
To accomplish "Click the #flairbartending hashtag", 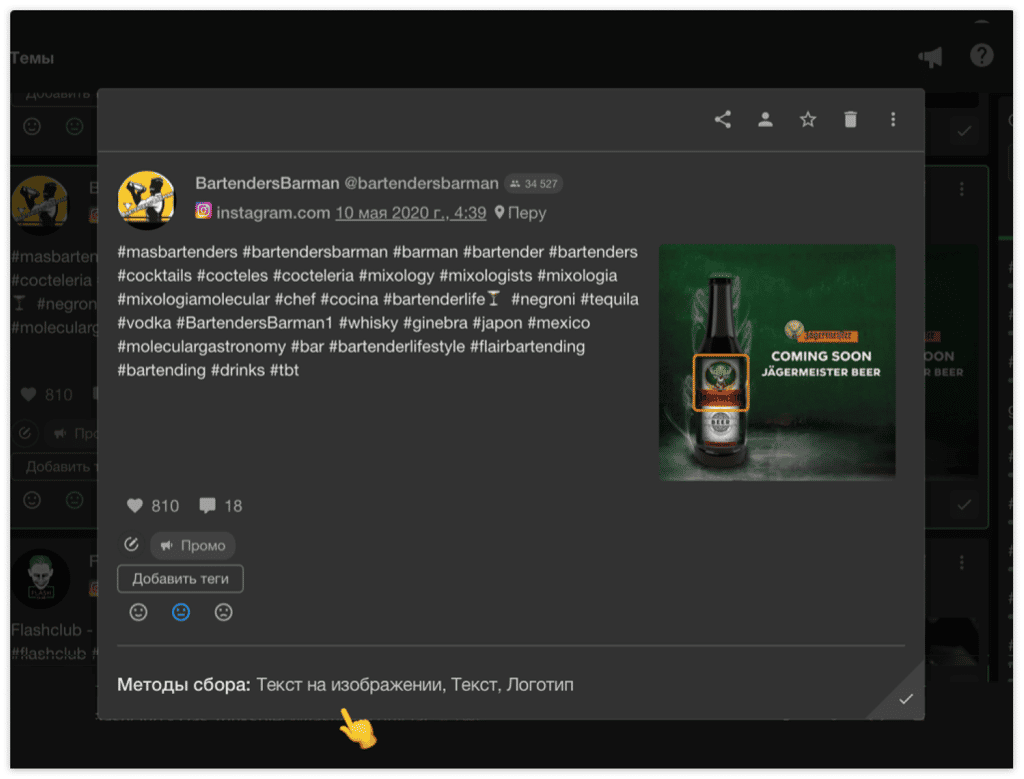I will click(x=528, y=346).
